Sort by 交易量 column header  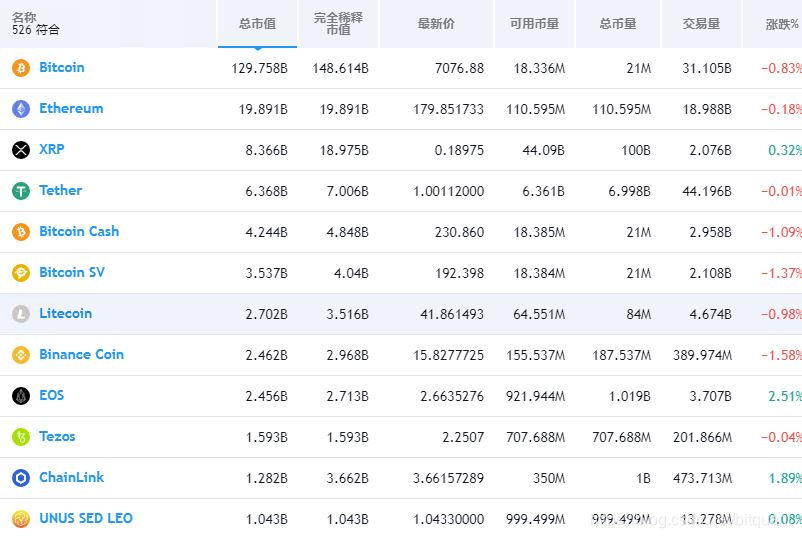[x=701, y=24]
